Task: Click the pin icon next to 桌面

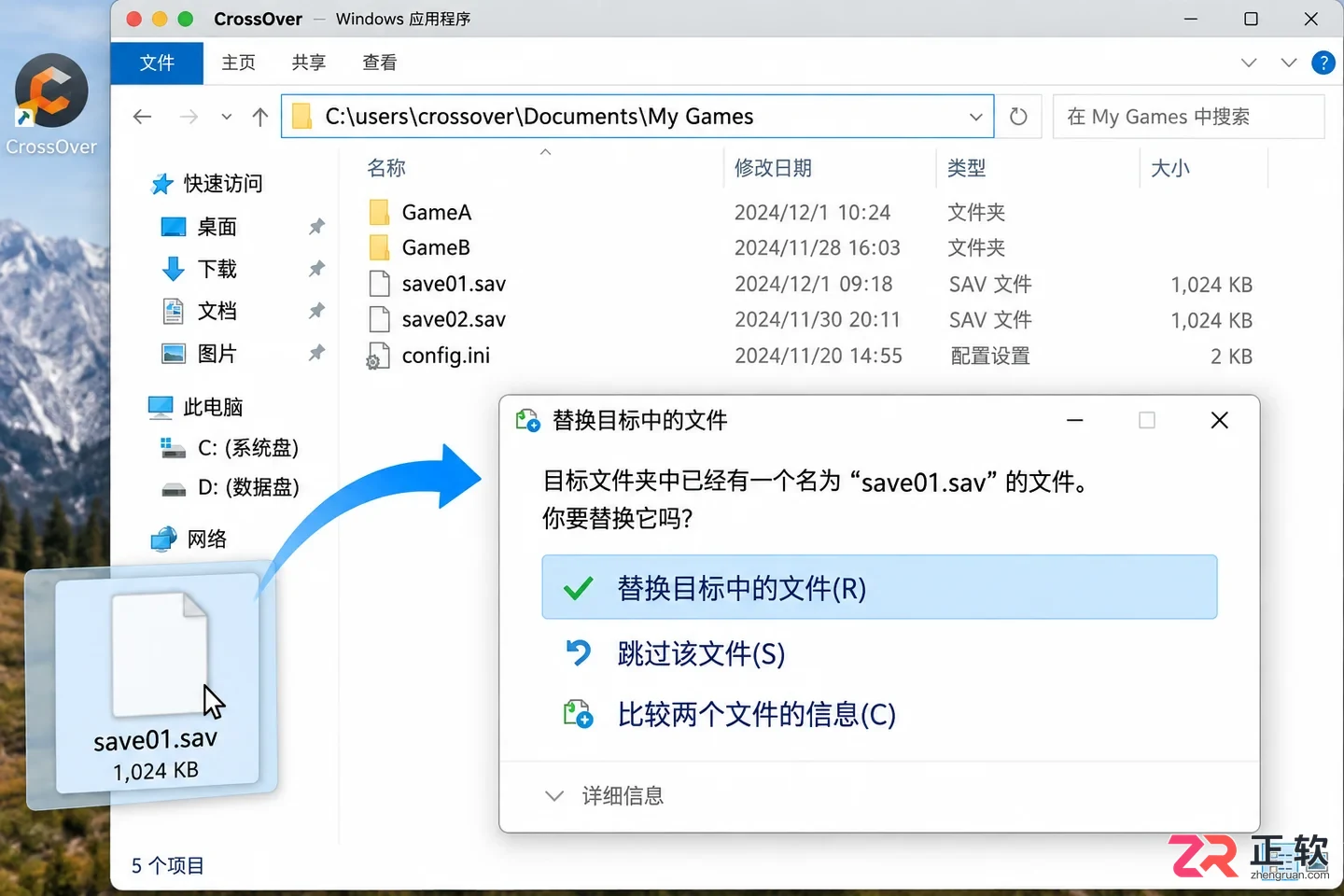Action: [x=317, y=226]
